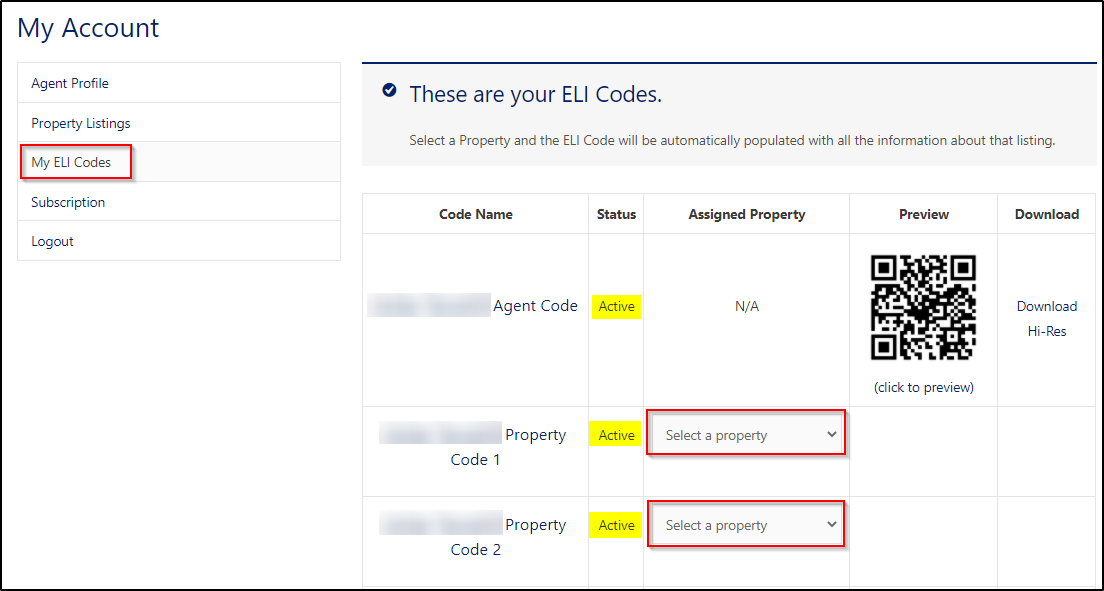Open the Subscription section

pos(68,202)
